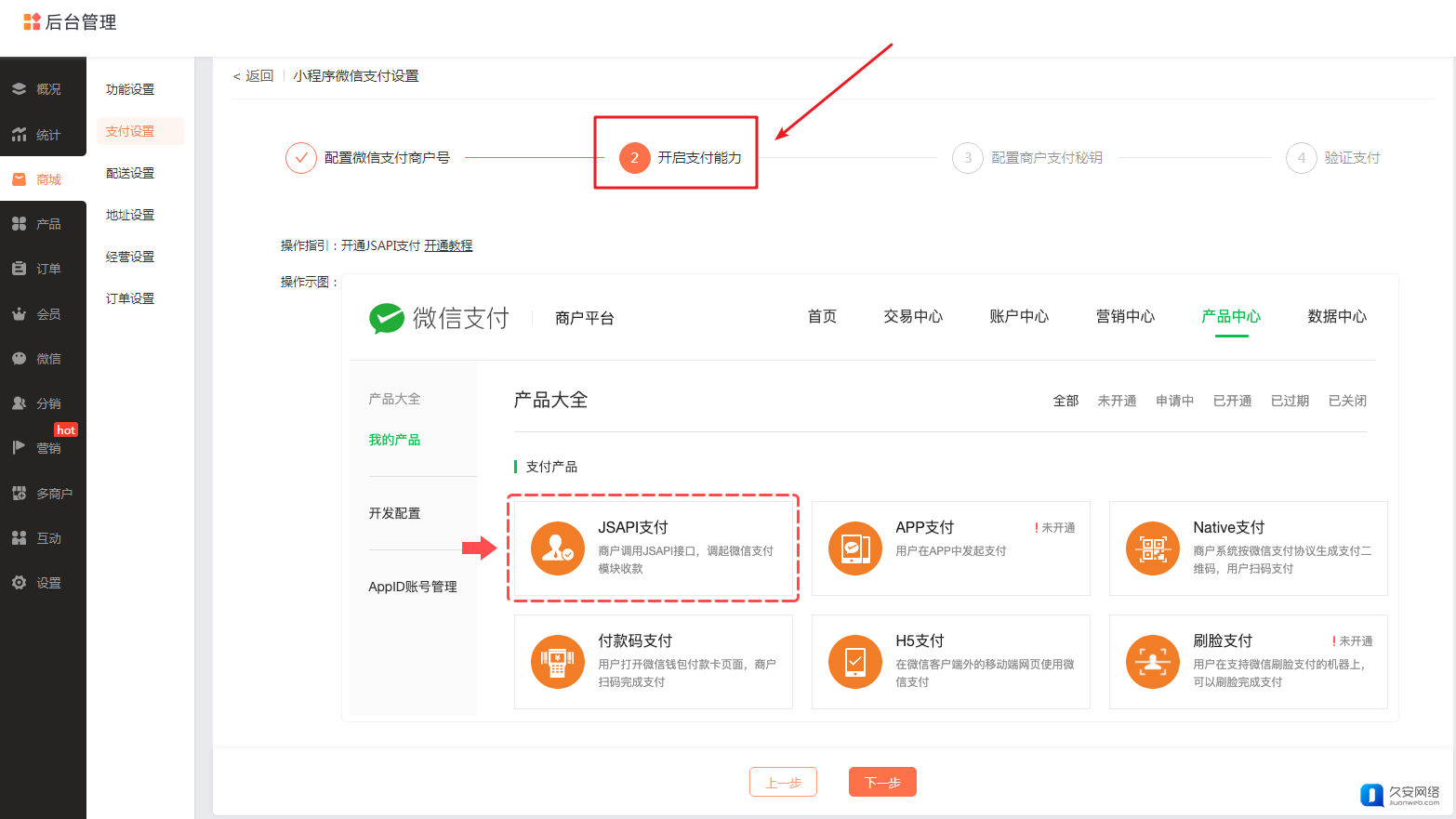Open 功能设置 in the submenu

coord(130,89)
